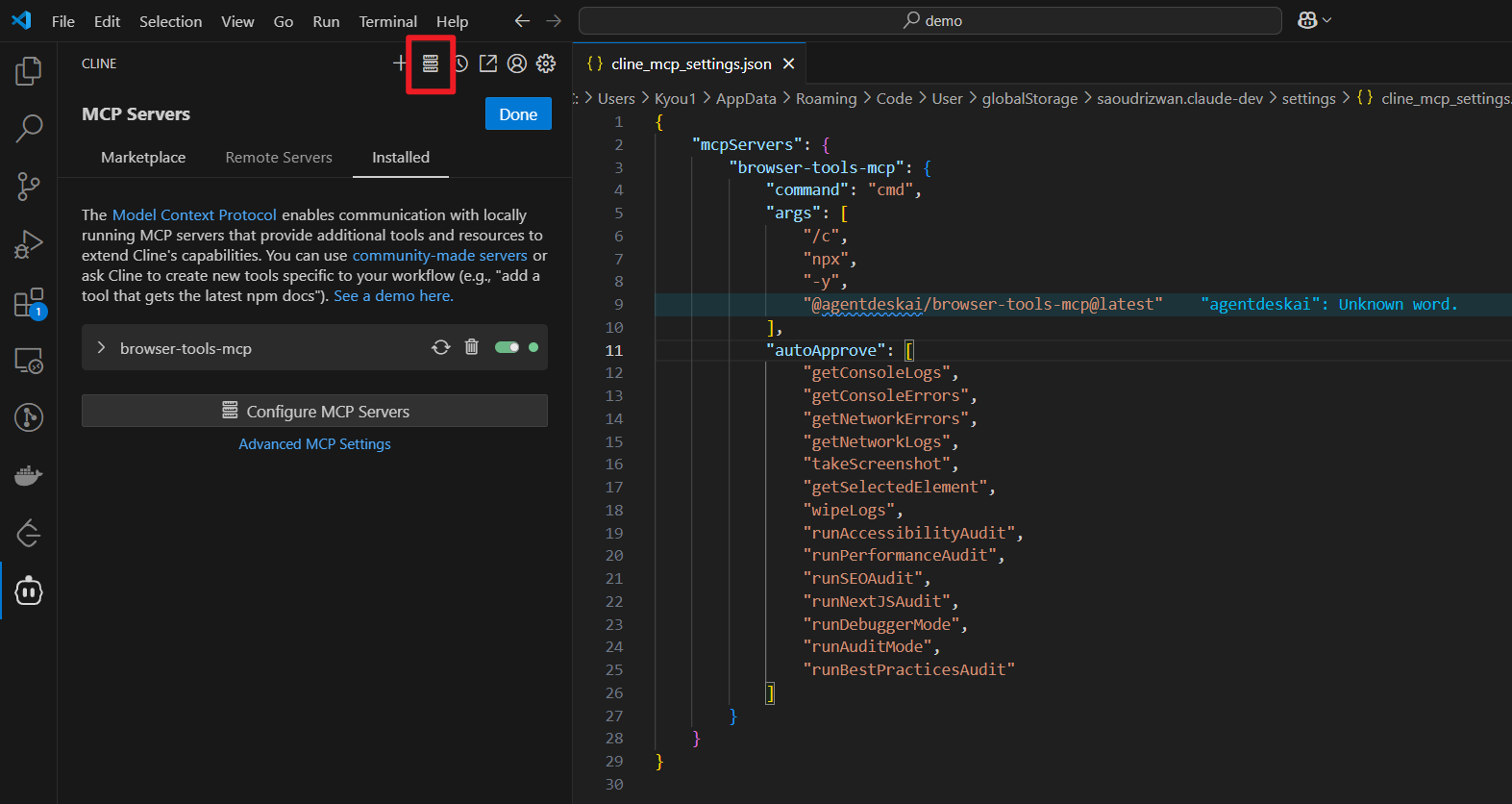Start a new Cline task with plus icon
The height and width of the screenshot is (804, 1512).
(x=400, y=63)
